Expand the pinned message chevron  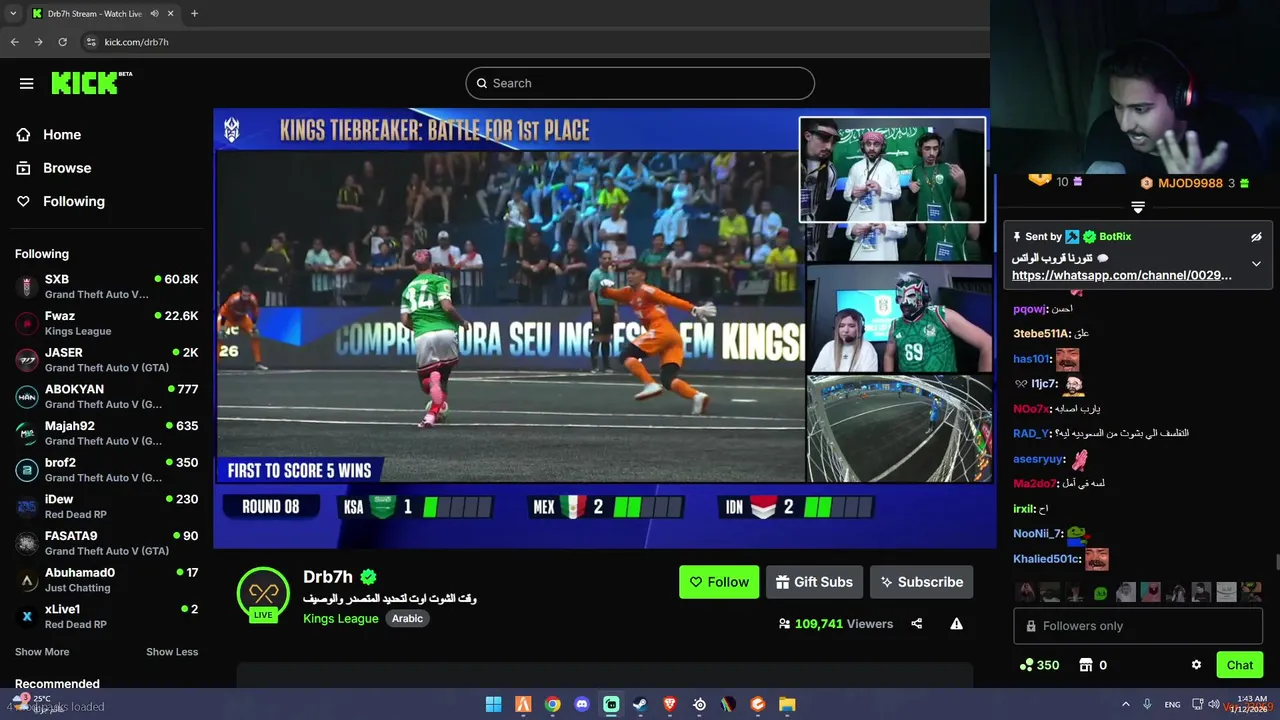click(1256, 264)
